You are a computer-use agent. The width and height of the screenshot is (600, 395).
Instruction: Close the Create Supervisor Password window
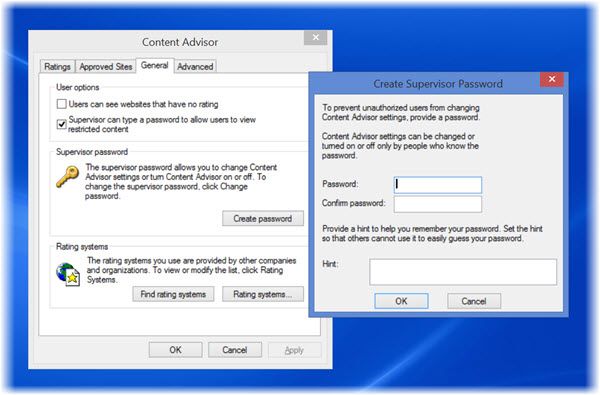552,79
